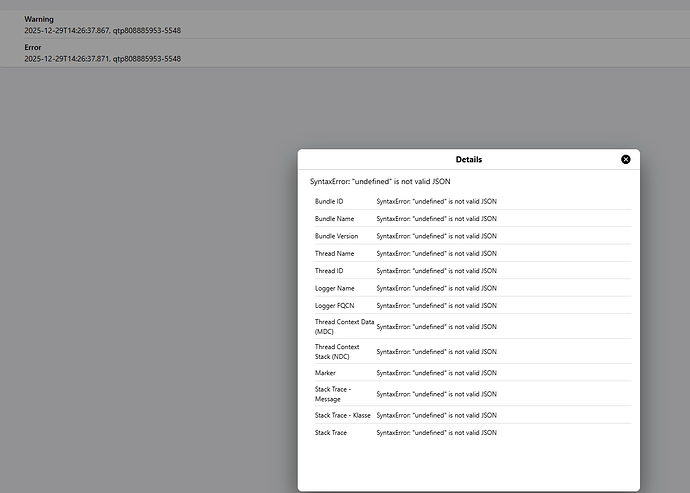Click the Stack Trace - Klasse label
Screen dimensions: 690x493
coord(342,415)
